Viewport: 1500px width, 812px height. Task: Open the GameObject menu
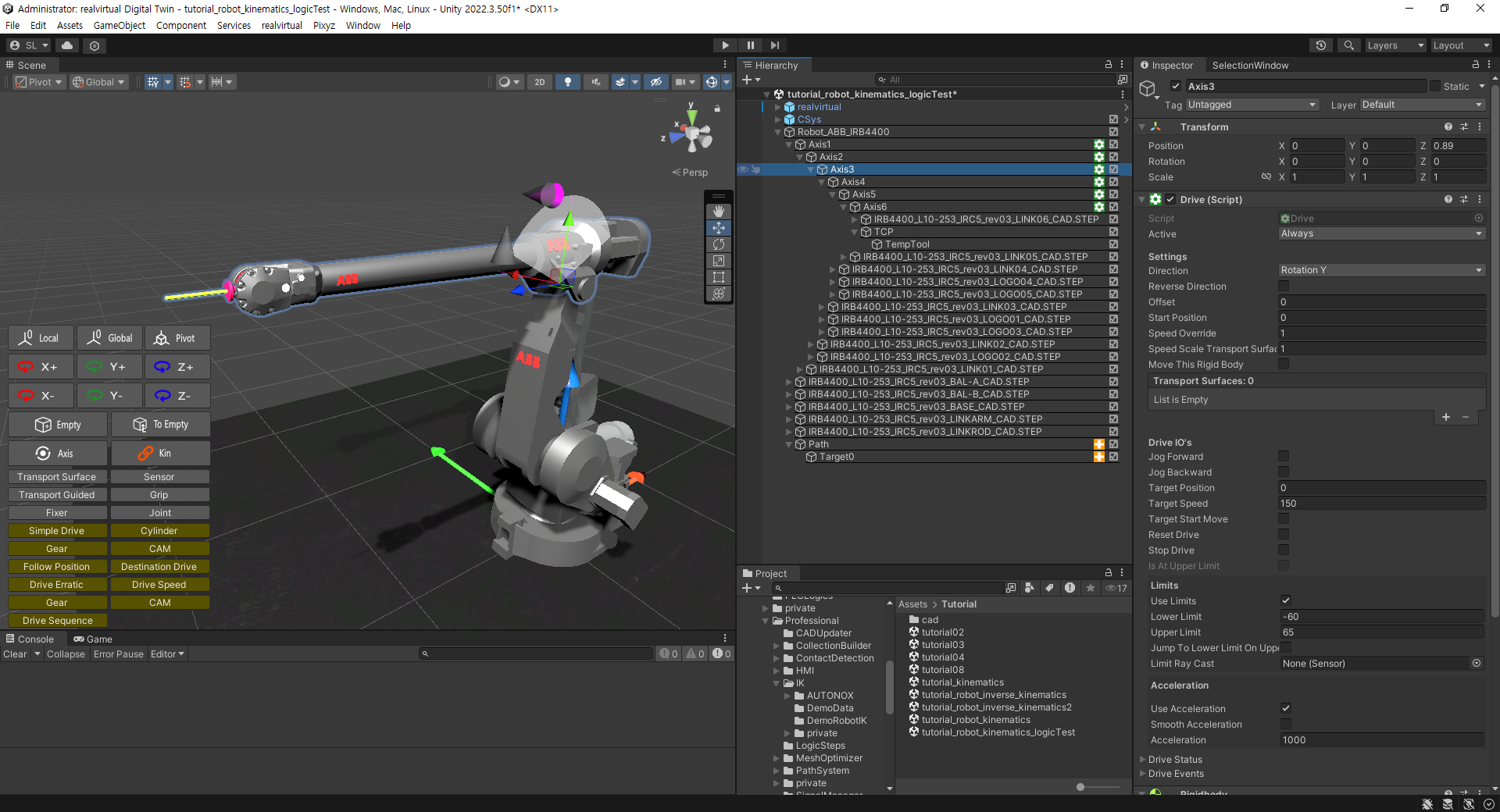pos(120,26)
